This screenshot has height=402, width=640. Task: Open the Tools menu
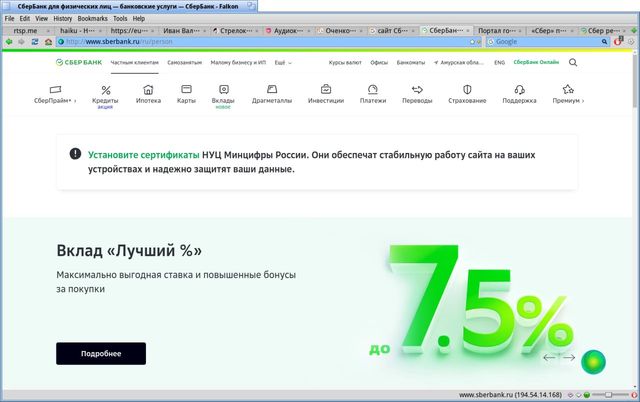tap(120, 19)
